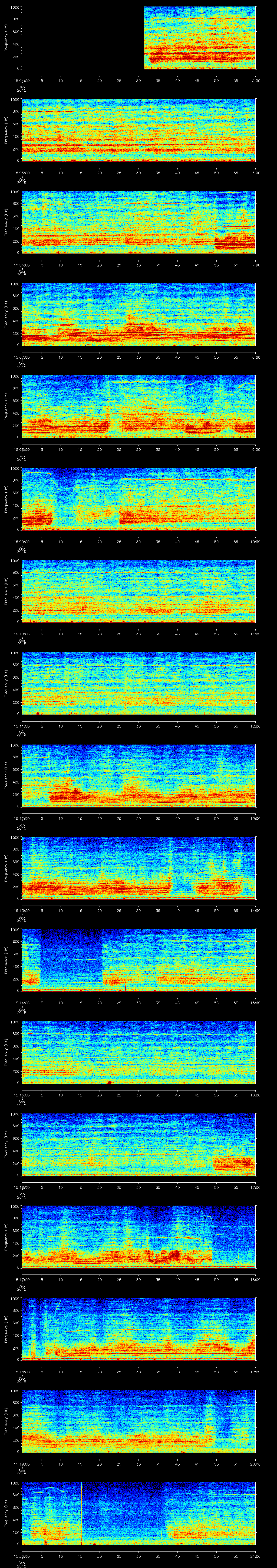Select the 15:08:00 time axis label
The image size is (277, 1568).
pyautogui.click(x=22, y=449)
